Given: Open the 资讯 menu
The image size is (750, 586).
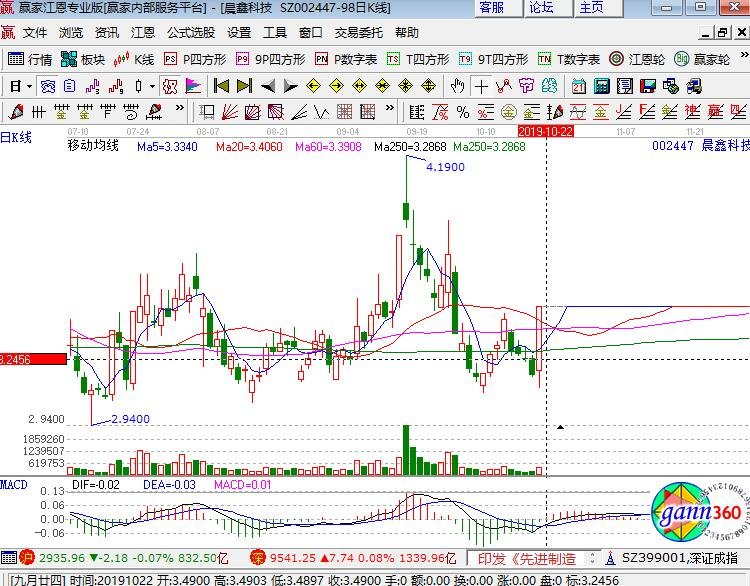Looking at the screenshot, I should [x=107, y=33].
